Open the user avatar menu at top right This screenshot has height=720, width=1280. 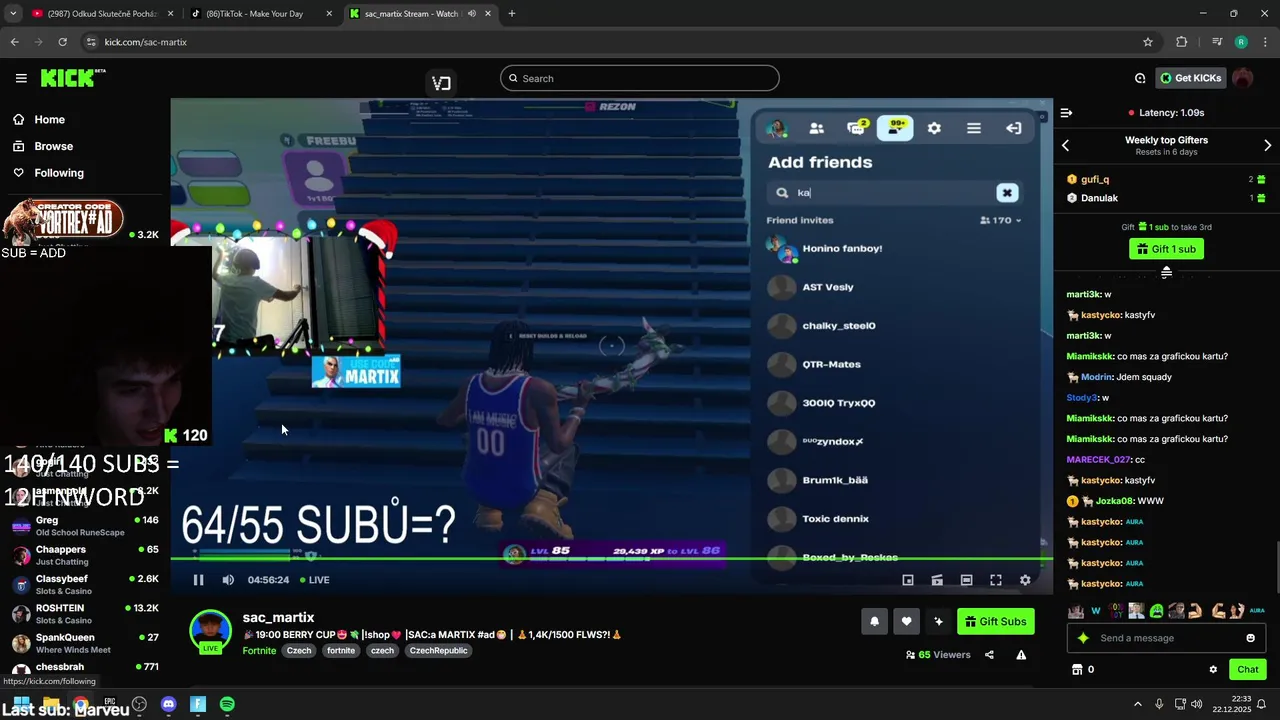pyautogui.click(x=1242, y=78)
